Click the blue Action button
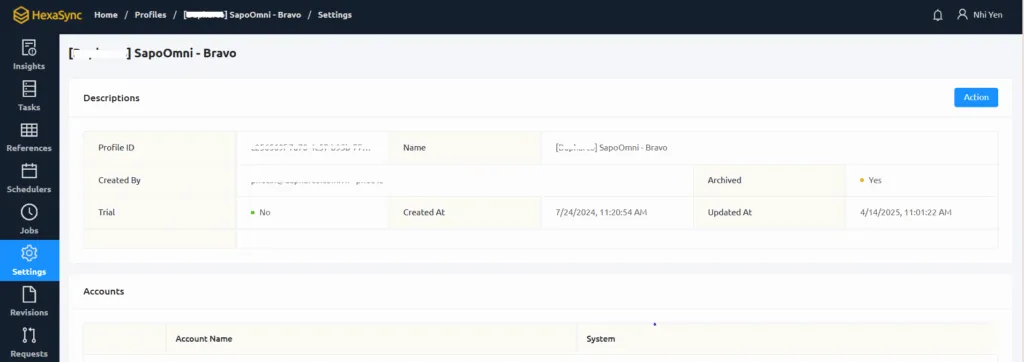This screenshot has width=1024, height=362. click(976, 97)
